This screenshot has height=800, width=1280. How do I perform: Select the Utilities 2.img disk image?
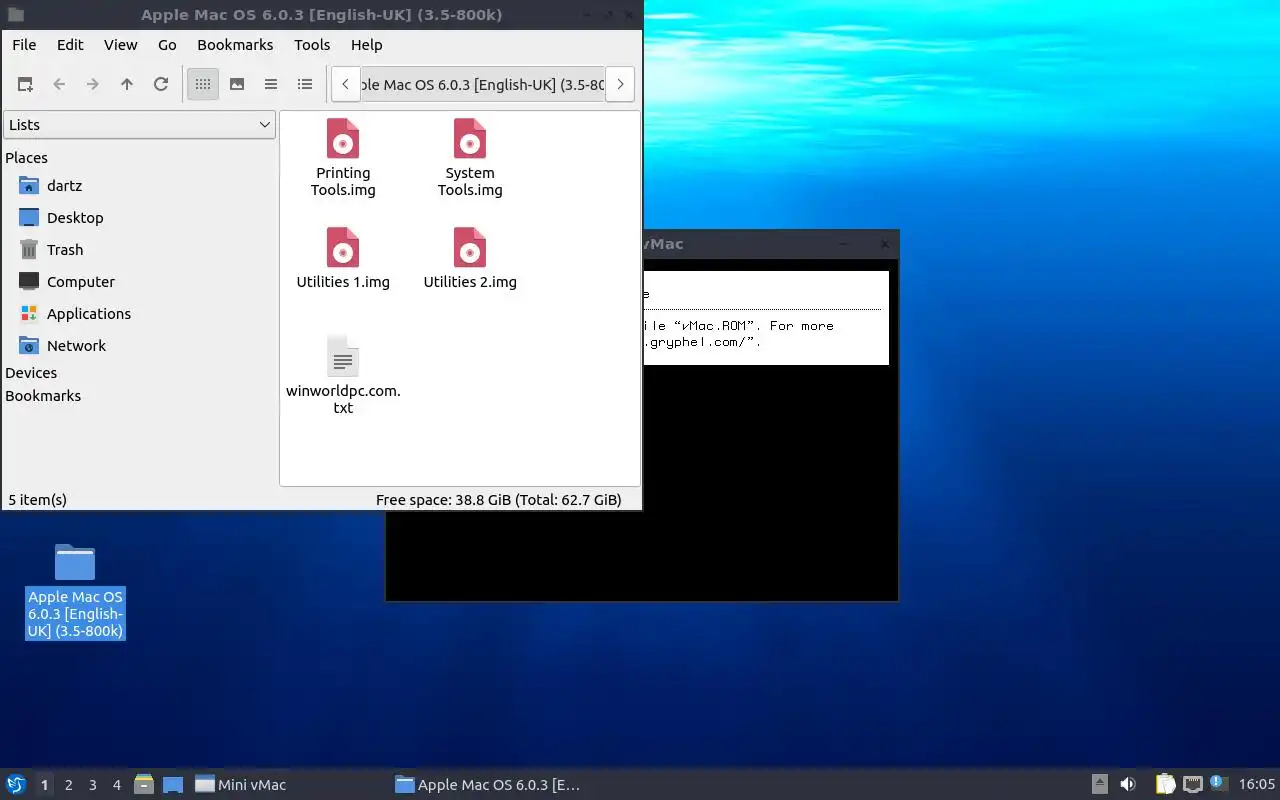pos(470,258)
